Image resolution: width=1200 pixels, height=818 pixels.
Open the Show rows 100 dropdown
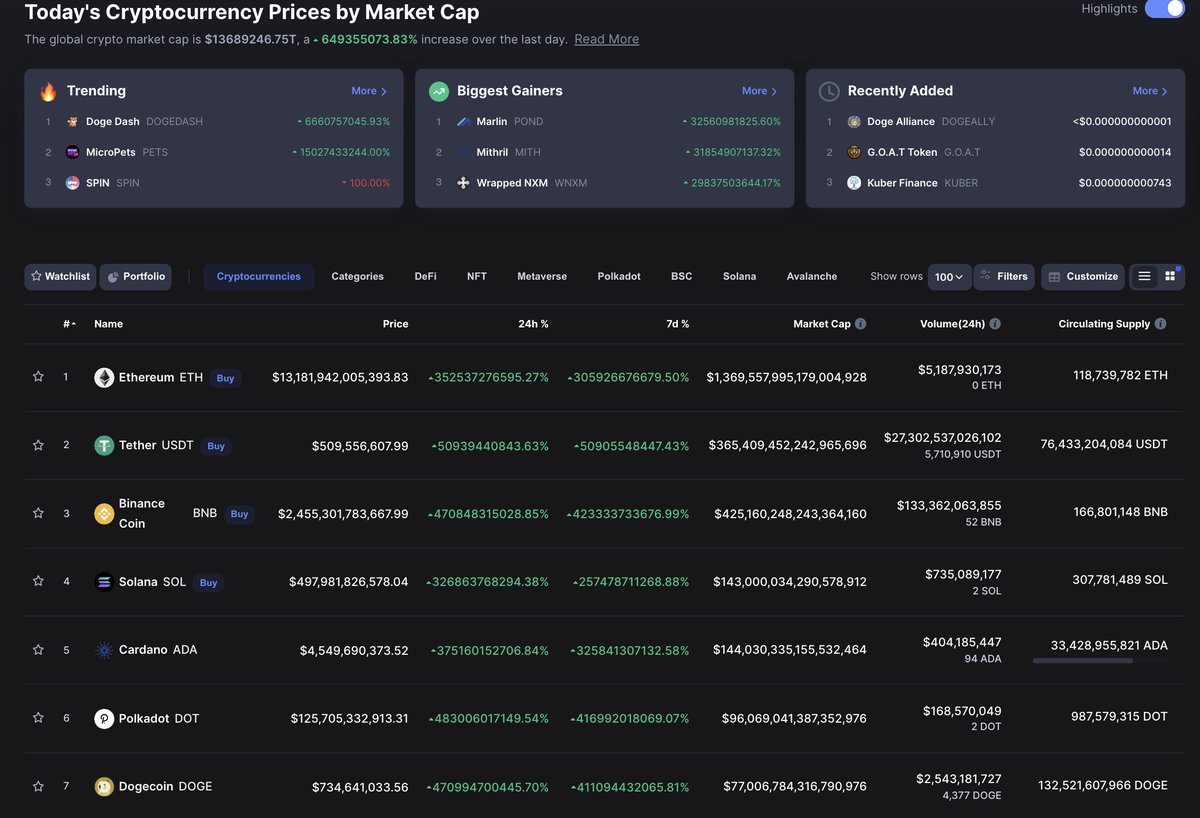coord(949,277)
